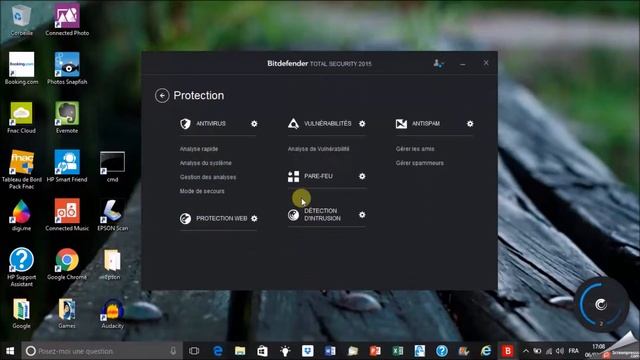Run Analyse rapide
Viewport: 640px width, 360px height.
coord(199,149)
